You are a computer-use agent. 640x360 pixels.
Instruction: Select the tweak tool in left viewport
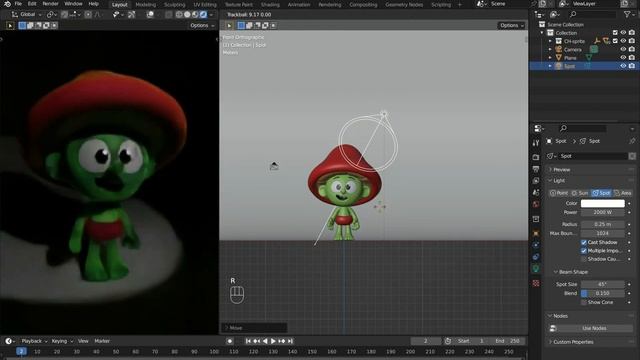pyautogui.click(x=10, y=26)
